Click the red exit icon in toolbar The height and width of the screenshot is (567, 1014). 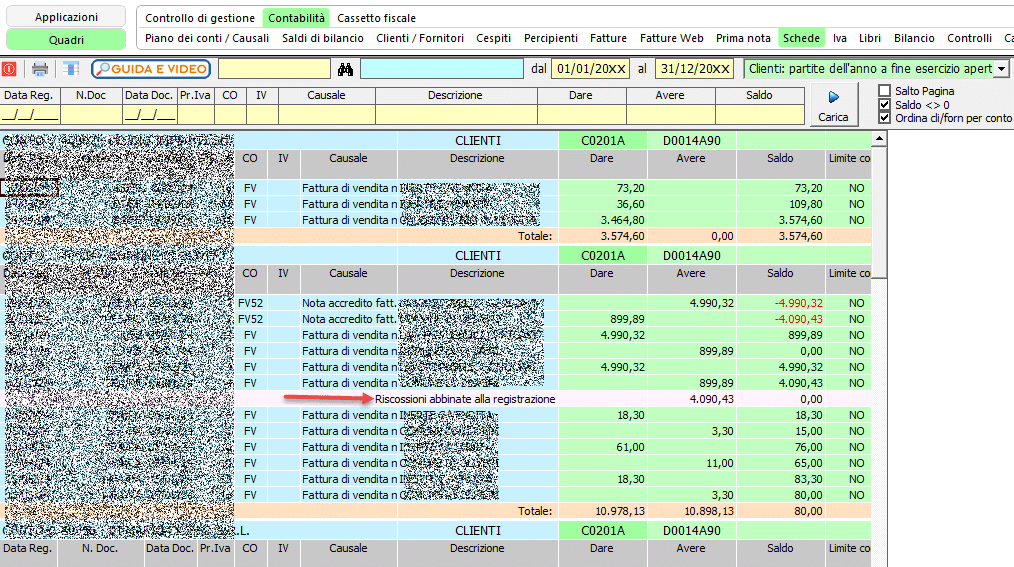click(10, 69)
